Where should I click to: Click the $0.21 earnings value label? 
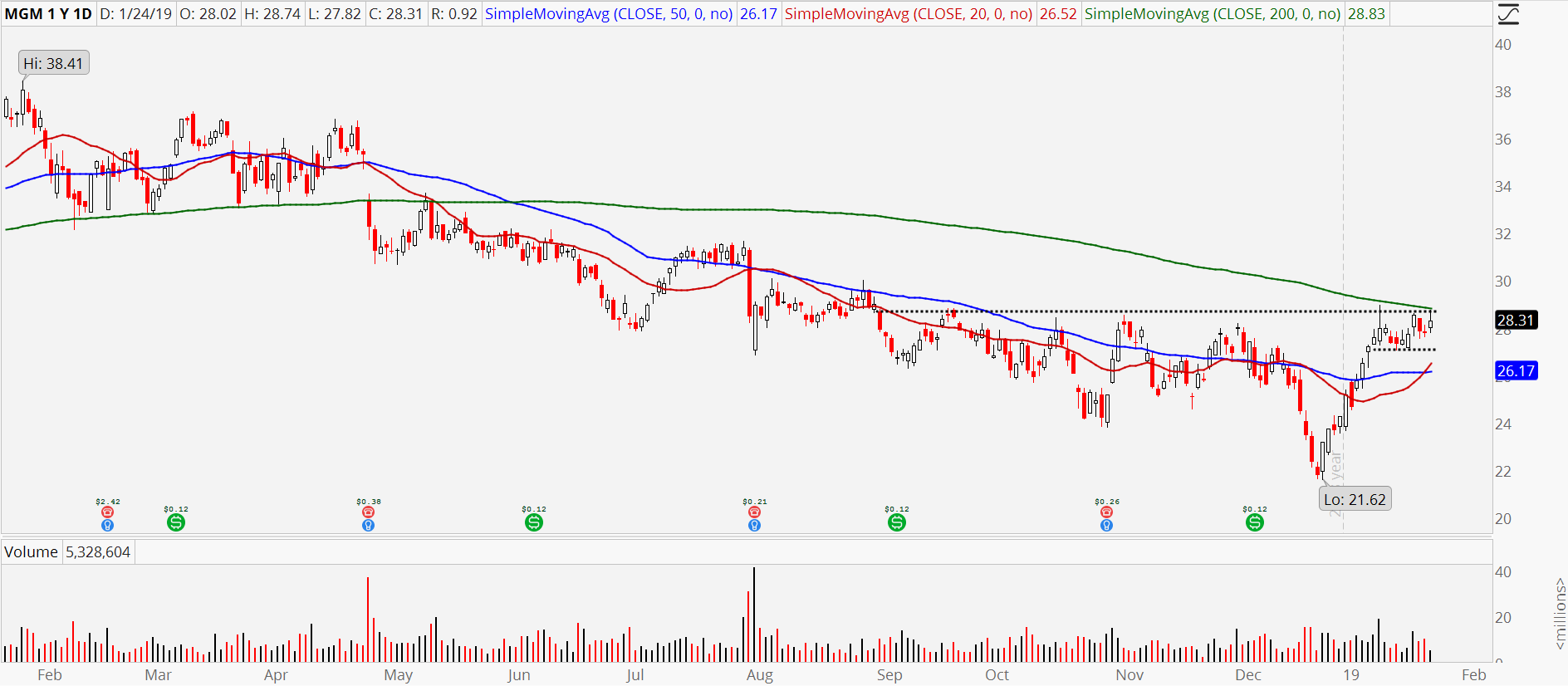point(755,502)
